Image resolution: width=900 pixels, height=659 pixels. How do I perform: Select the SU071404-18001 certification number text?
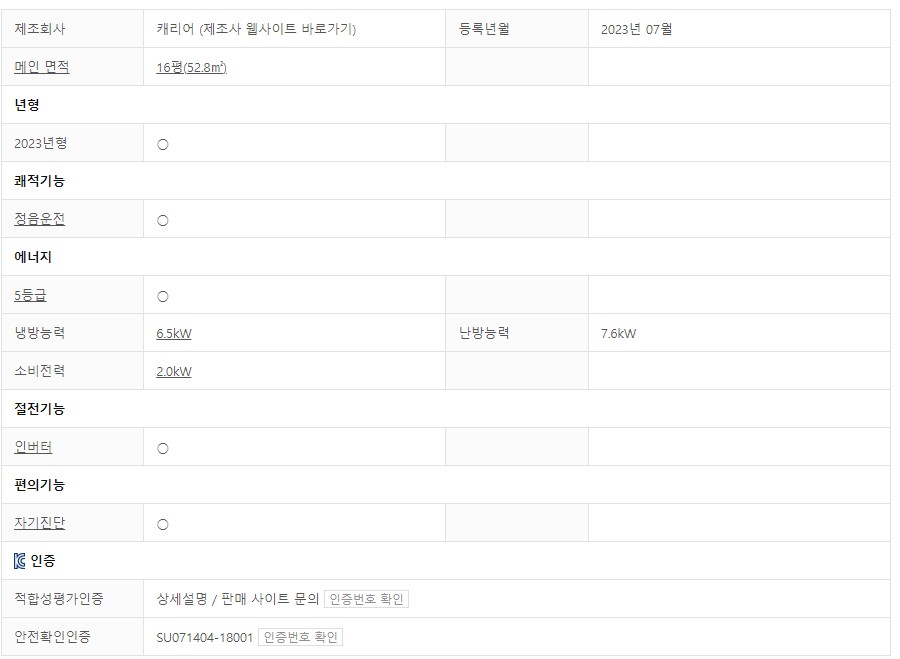pos(204,638)
